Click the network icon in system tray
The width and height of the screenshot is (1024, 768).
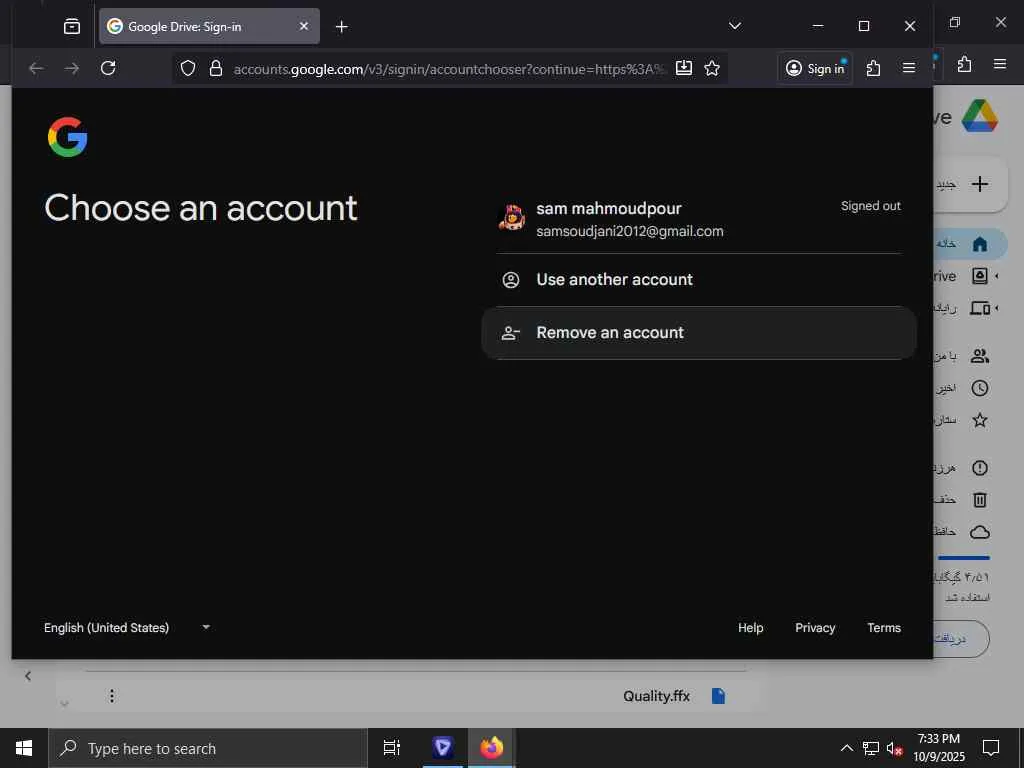coord(871,748)
